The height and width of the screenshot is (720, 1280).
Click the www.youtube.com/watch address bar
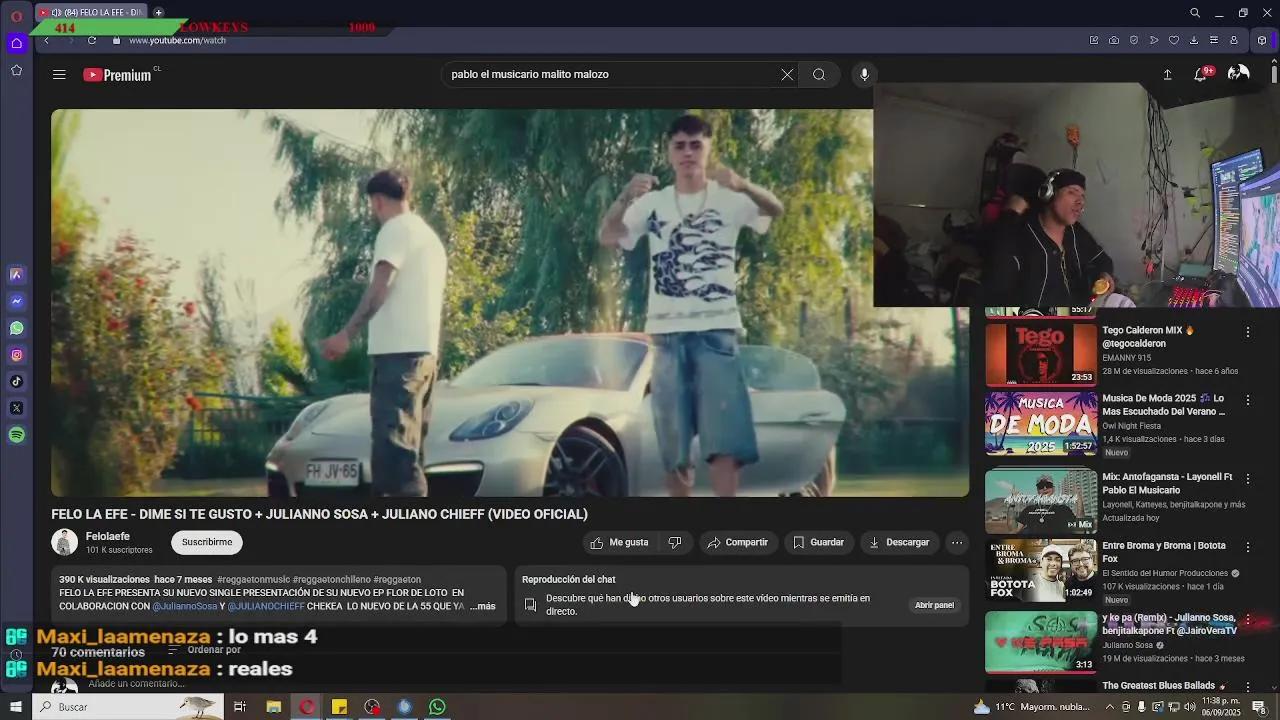click(177, 40)
